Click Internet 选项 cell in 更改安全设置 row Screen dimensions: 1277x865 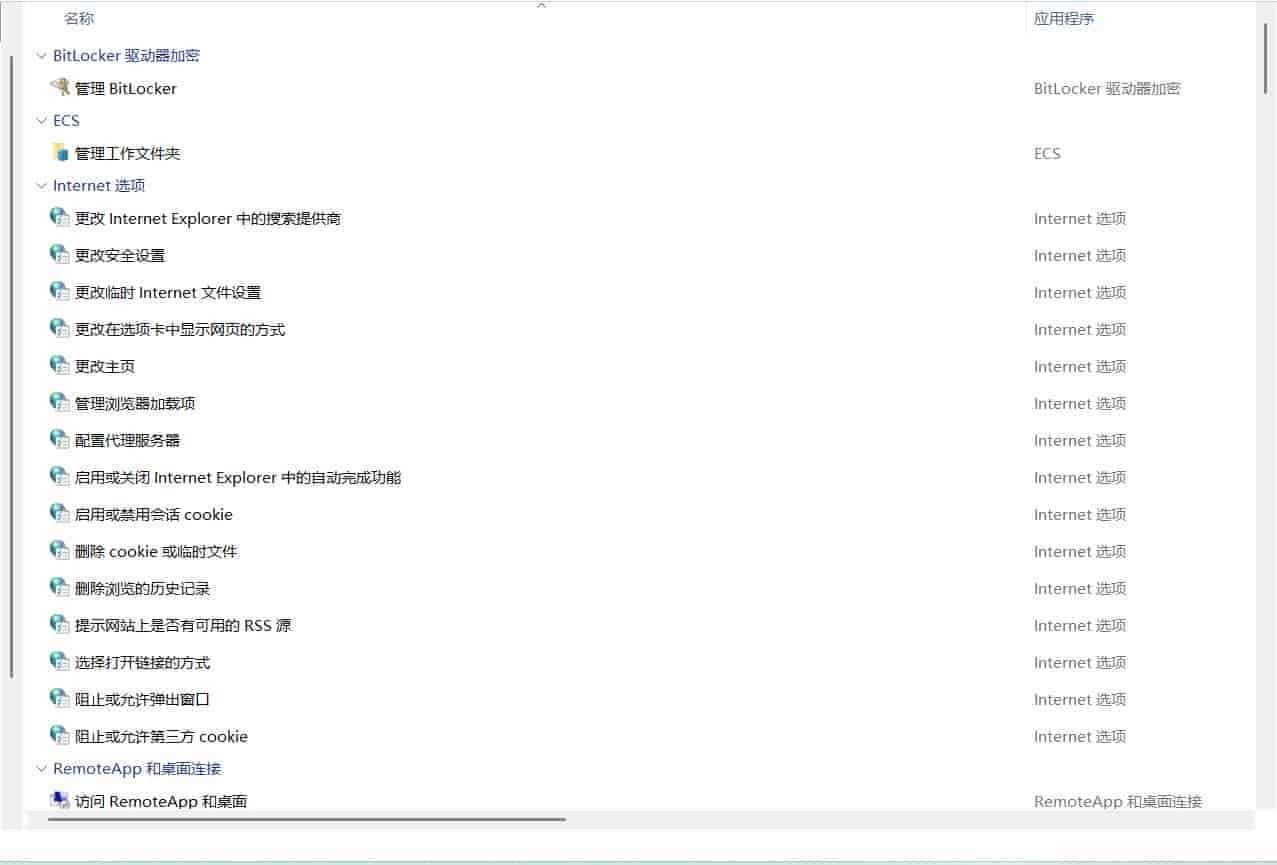tap(1080, 255)
